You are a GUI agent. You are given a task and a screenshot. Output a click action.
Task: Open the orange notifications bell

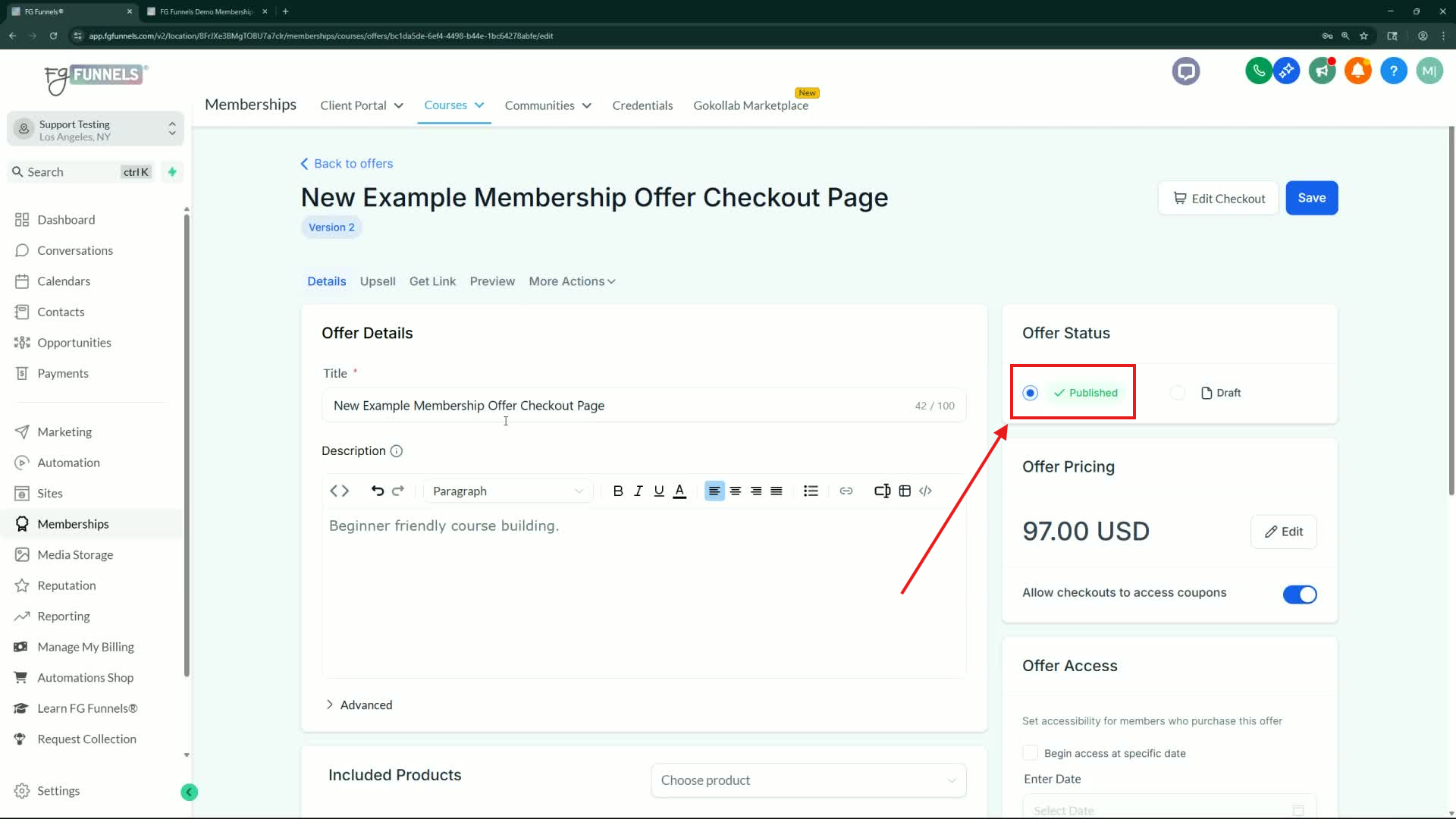1357,71
